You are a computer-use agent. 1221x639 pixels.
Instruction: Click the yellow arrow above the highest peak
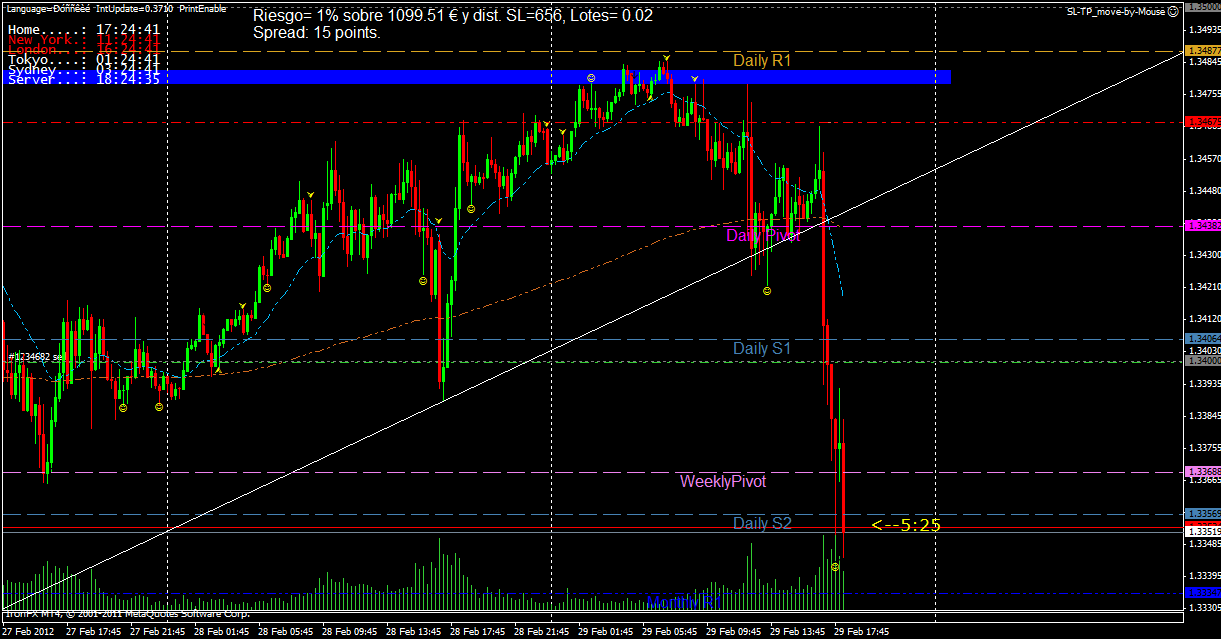[664, 57]
